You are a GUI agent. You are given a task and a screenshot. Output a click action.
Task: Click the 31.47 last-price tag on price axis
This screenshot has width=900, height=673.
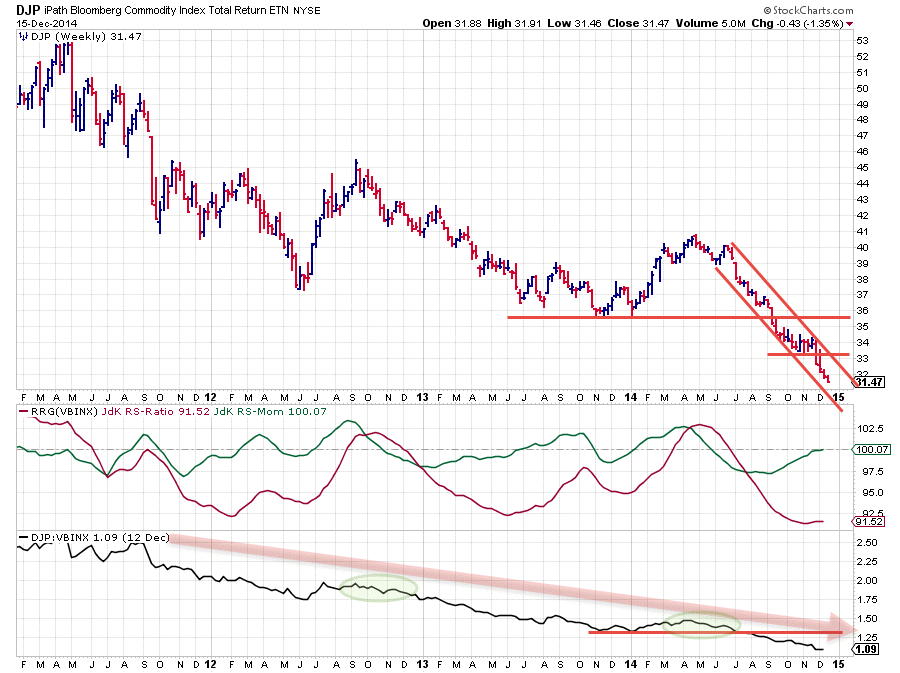click(x=870, y=382)
